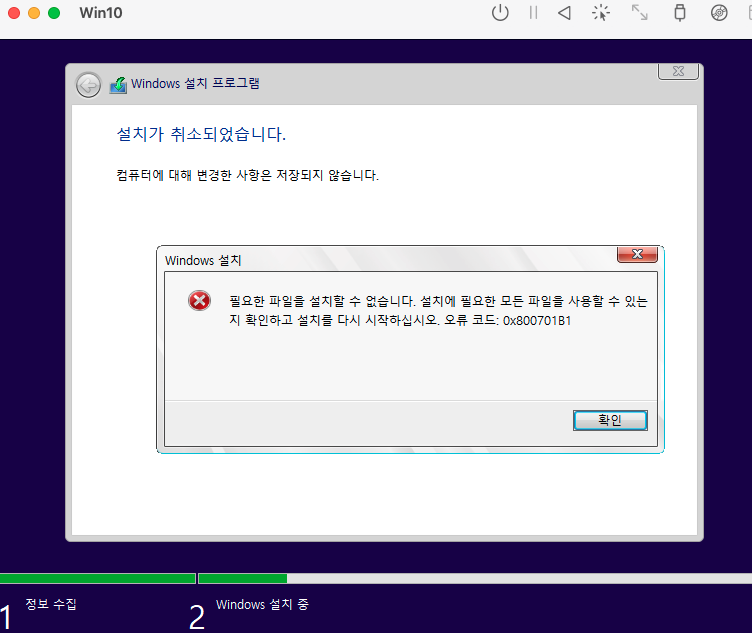The height and width of the screenshot is (633, 752).
Task: Click the resize display arrows icon
Action: (x=639, y=13)
